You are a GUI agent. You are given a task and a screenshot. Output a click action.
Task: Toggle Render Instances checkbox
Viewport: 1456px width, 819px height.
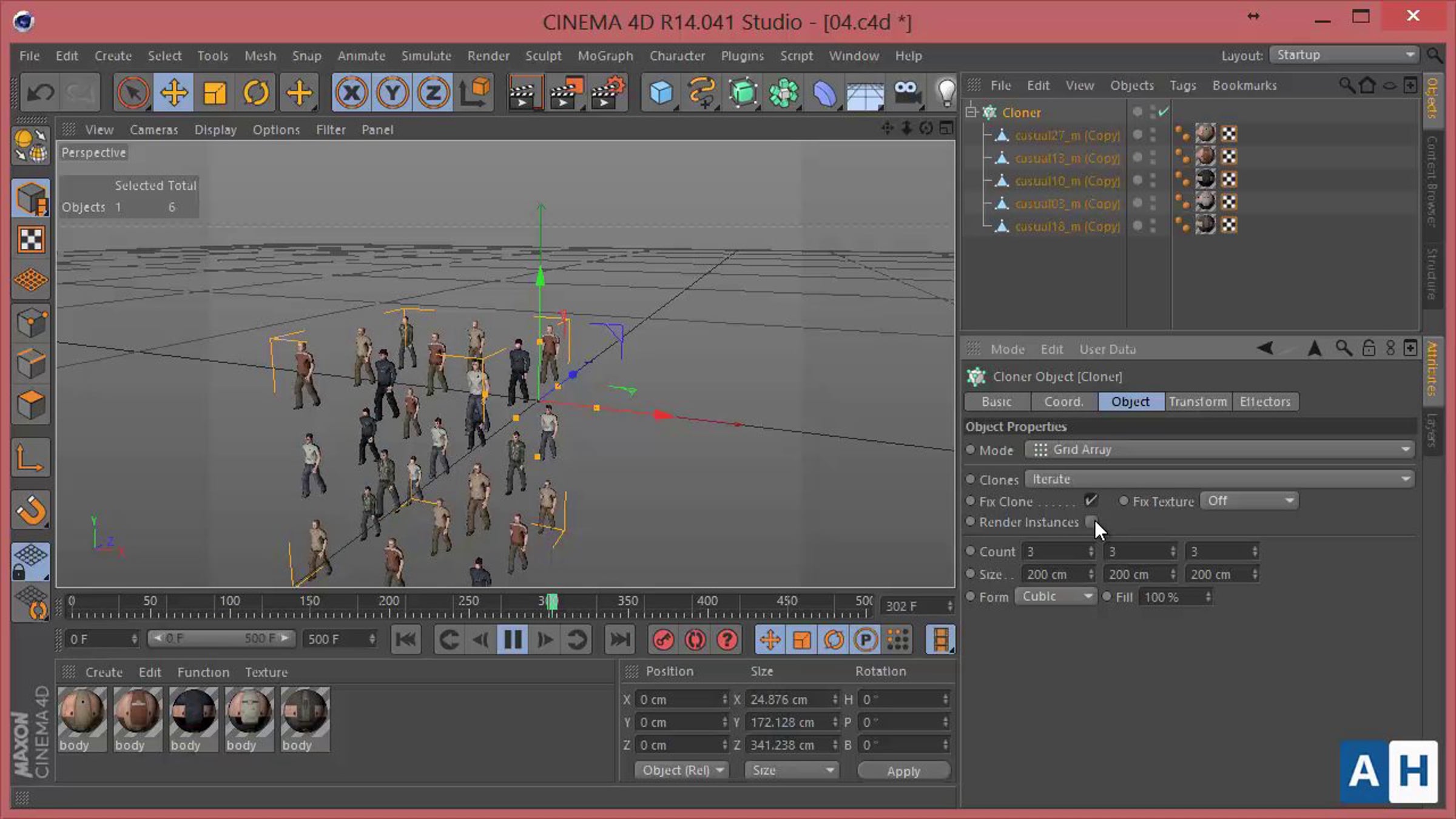[x=1091, y=522]
